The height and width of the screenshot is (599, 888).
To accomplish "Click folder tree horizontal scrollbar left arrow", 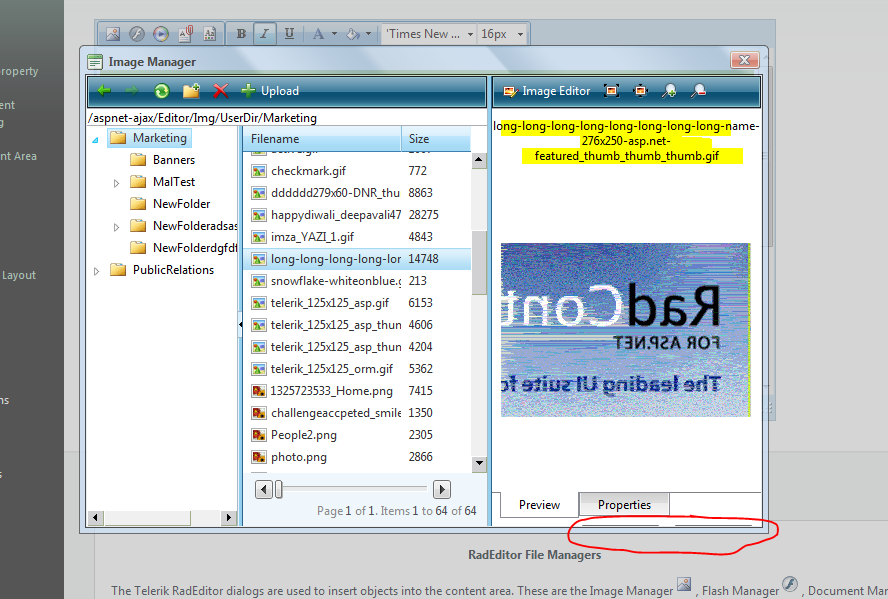I will click(95, 517).
